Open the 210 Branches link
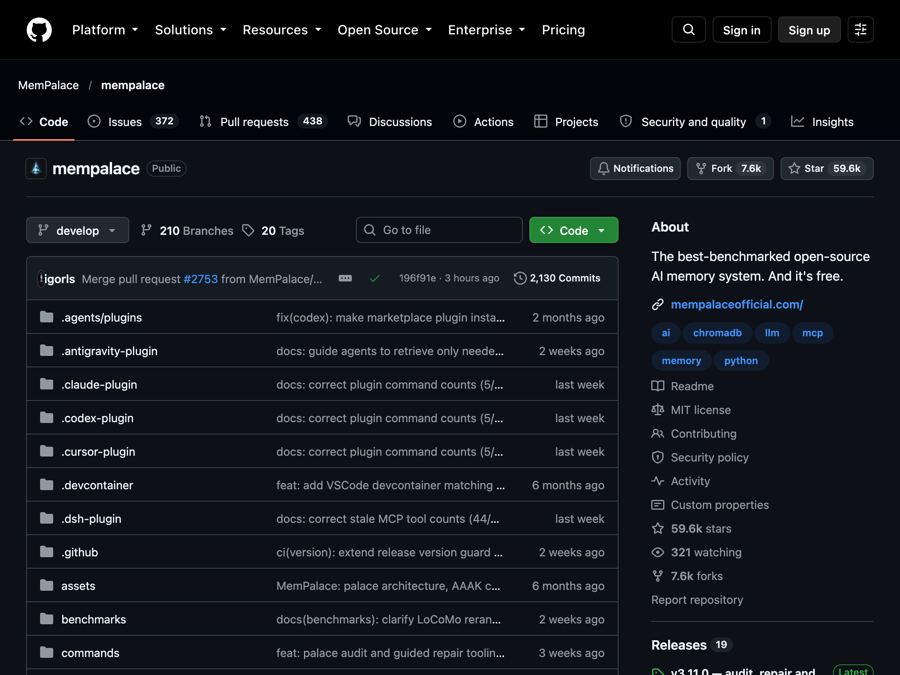 [187, 230]
